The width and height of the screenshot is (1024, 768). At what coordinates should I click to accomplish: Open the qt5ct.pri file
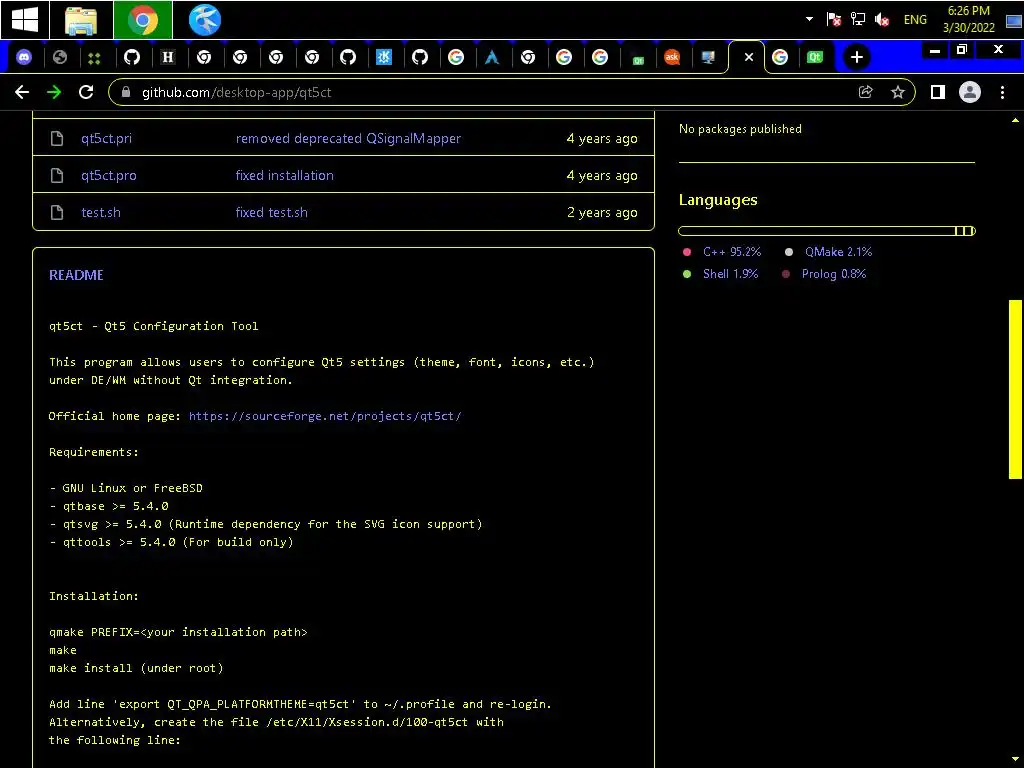(106, 138)
